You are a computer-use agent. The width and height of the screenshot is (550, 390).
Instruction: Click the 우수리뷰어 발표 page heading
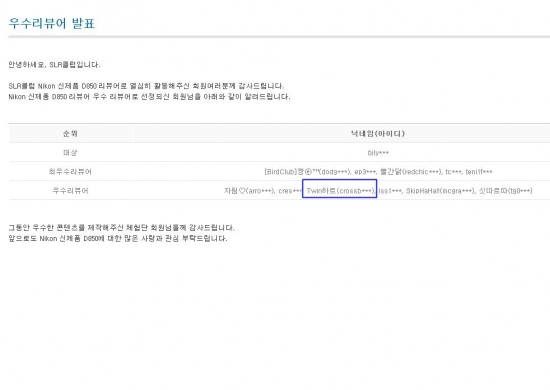(52, 23)
